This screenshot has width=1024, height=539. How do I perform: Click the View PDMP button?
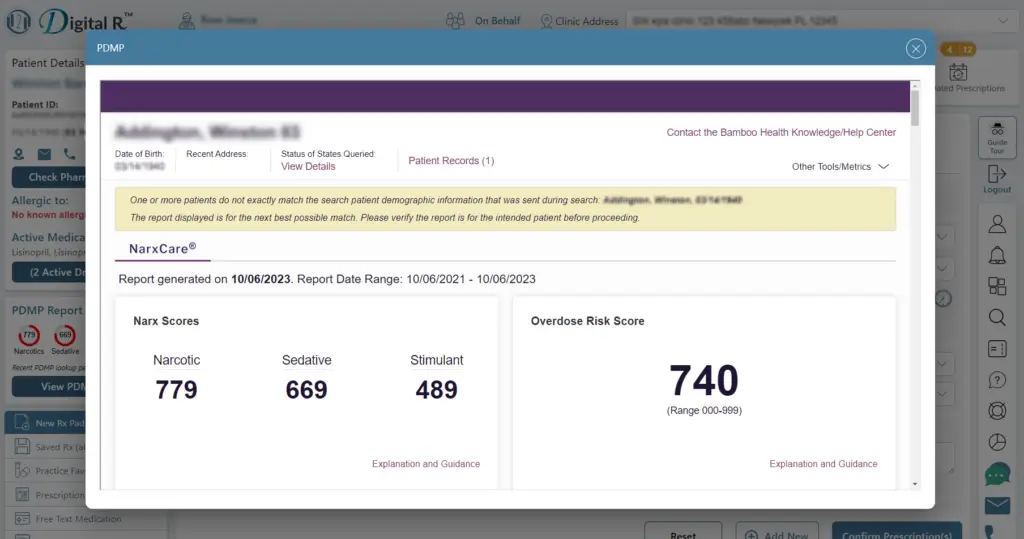point(49,387)
